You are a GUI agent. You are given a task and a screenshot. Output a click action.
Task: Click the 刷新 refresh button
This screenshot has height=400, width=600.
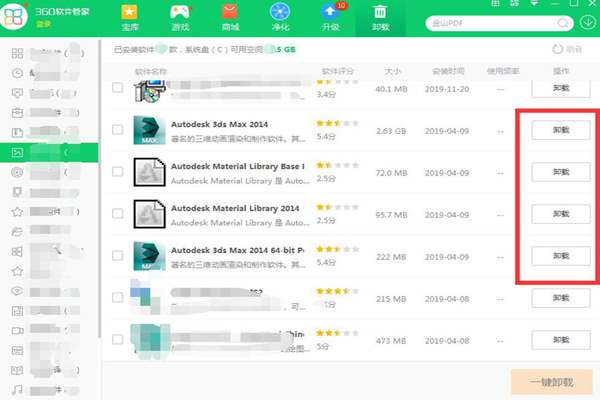[567, 49]
